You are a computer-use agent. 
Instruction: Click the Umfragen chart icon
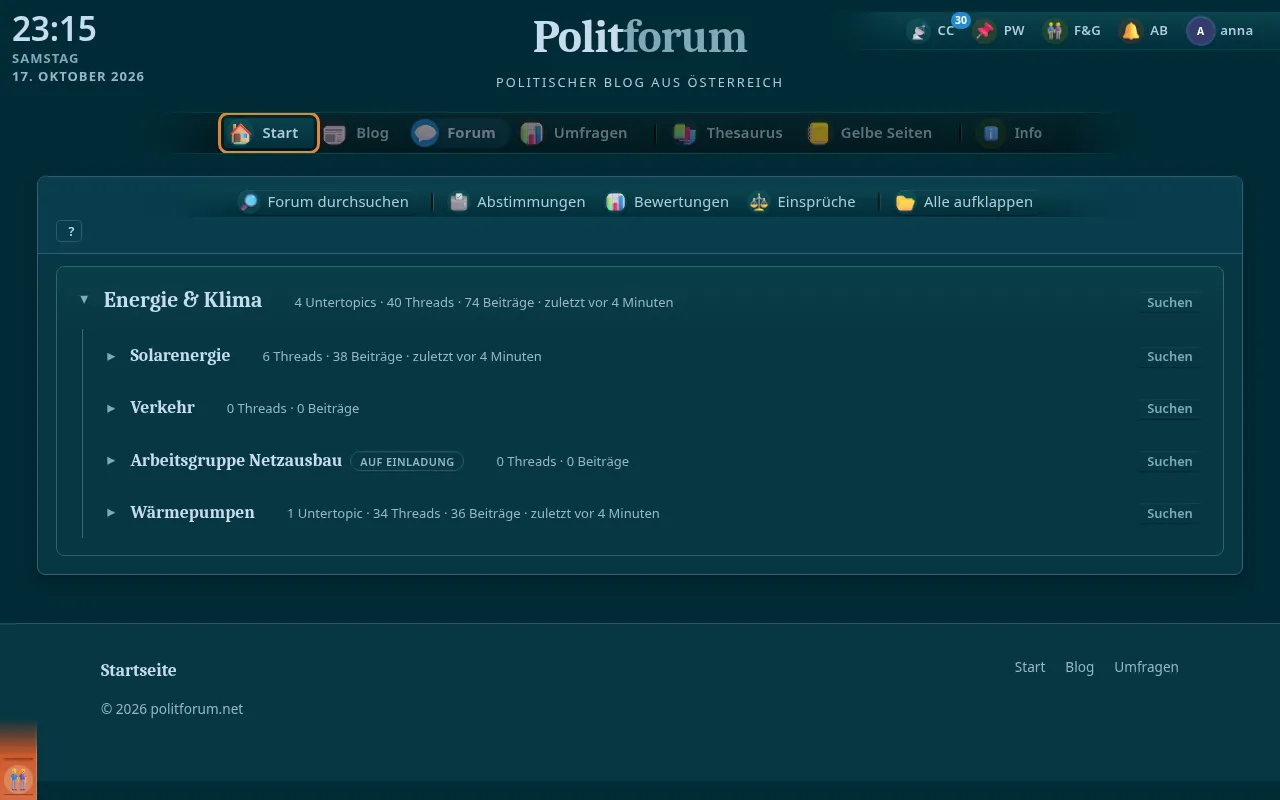532,133
